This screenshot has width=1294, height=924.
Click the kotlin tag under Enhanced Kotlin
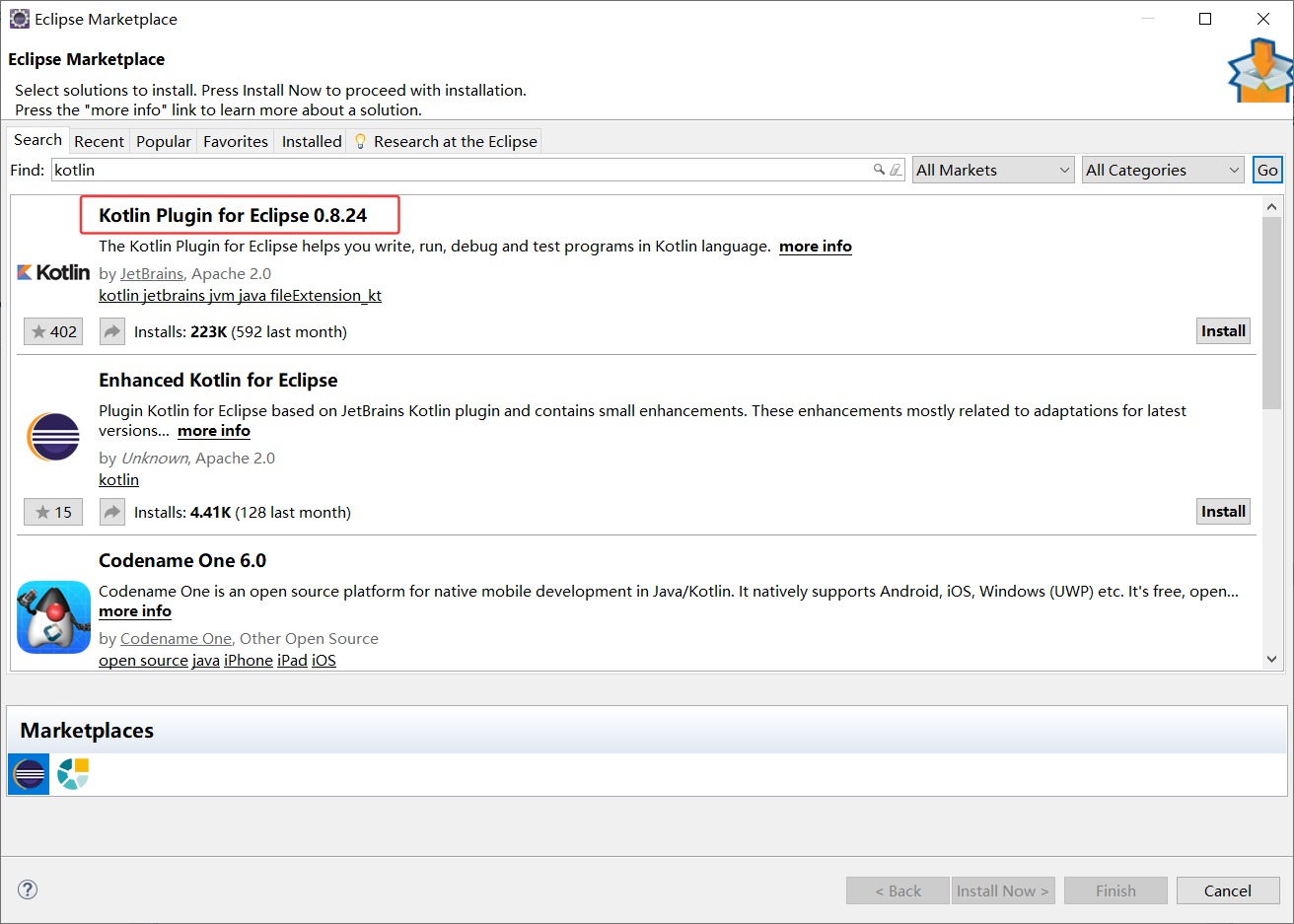tap(118, 480)
